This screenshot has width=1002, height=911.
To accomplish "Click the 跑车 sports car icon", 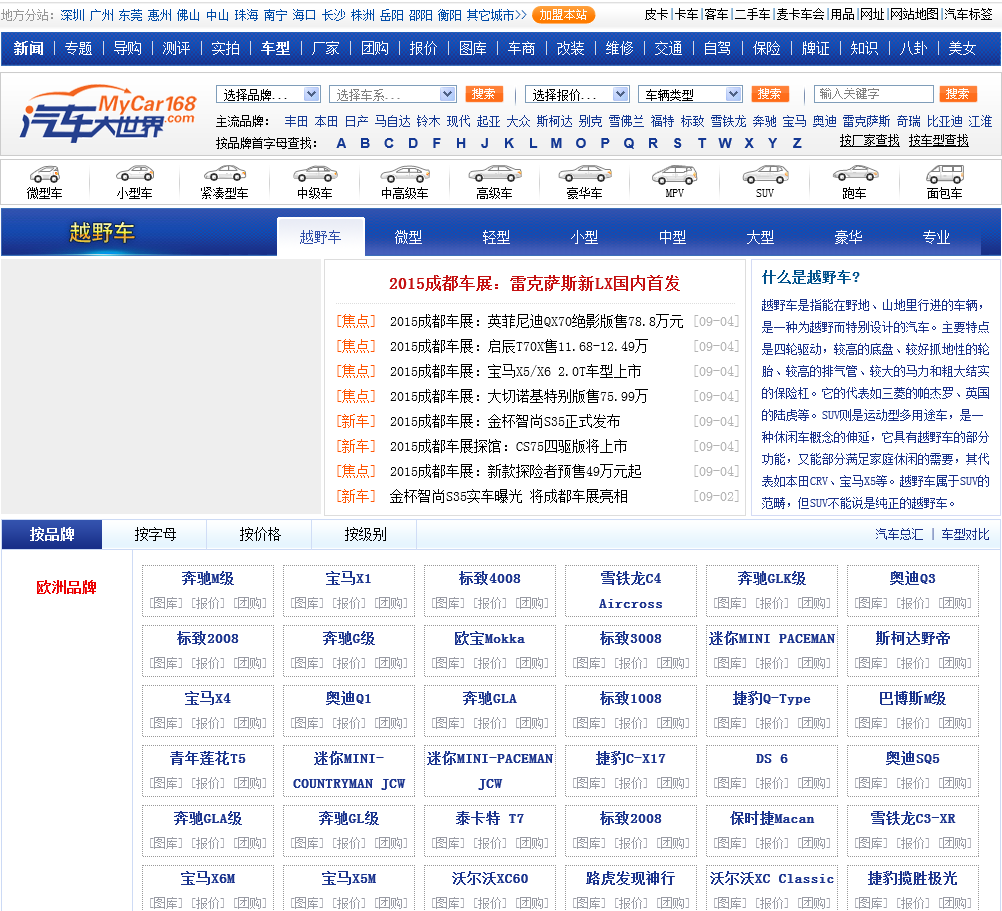I will [855, 174].
